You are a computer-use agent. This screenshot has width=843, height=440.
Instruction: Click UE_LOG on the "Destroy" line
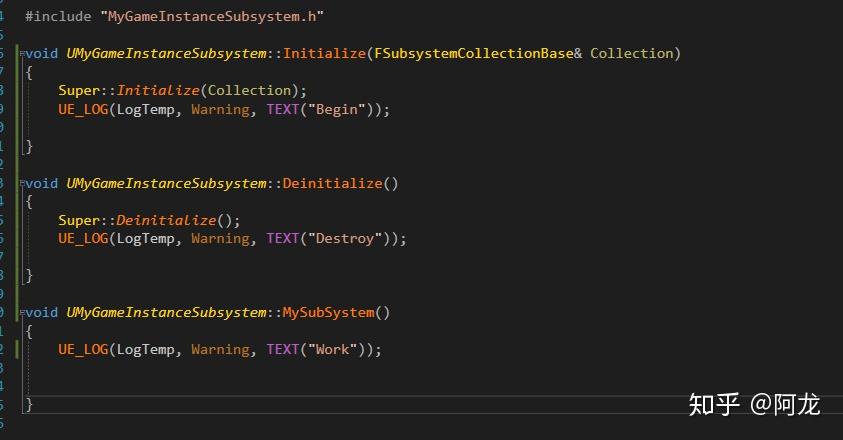[x=83, y=239]
